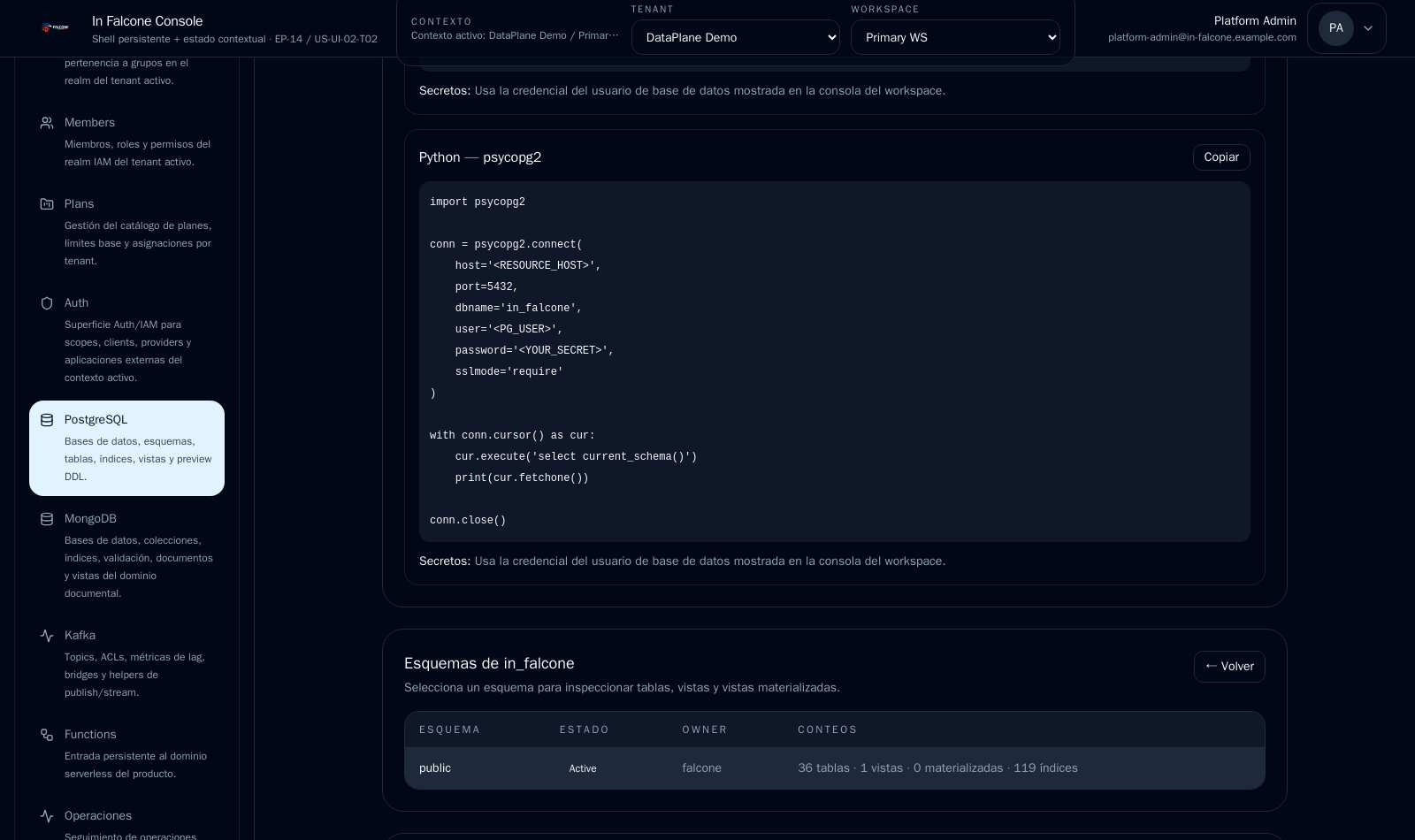Open Plans section in sidebar

pos(126,233)
